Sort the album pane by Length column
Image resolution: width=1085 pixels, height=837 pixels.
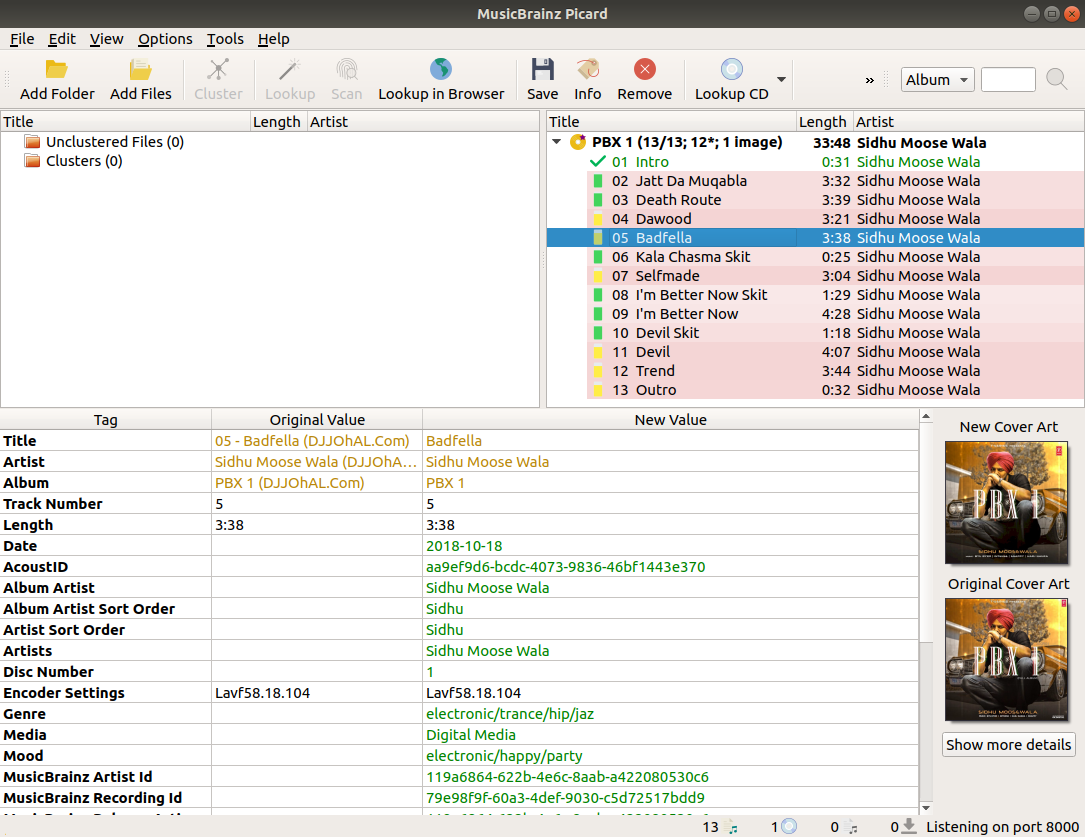[x=823, y=122]
